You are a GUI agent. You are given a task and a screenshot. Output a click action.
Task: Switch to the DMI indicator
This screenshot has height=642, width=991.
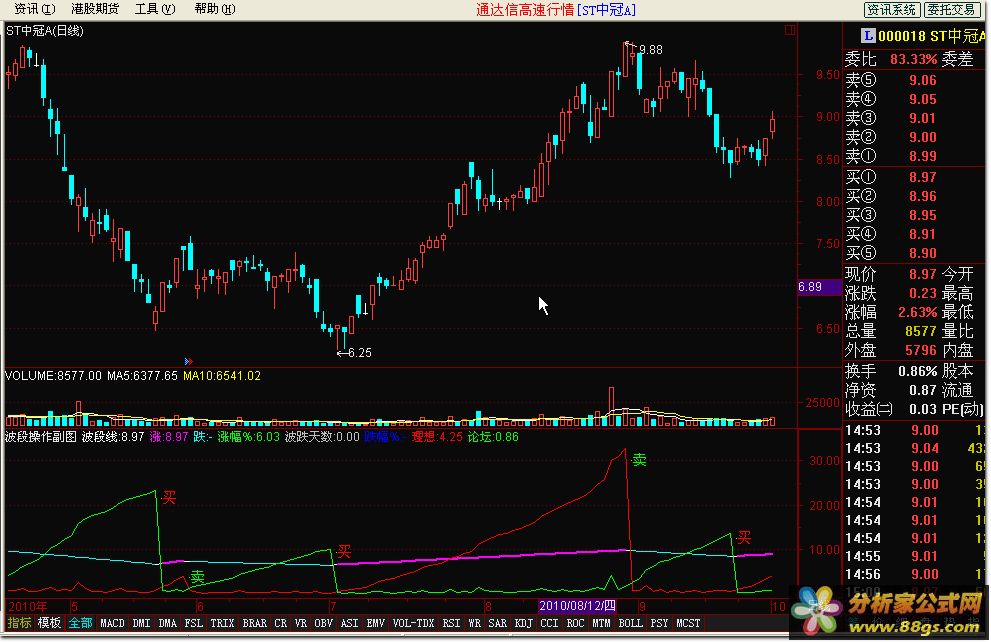(x=142, y=623)
